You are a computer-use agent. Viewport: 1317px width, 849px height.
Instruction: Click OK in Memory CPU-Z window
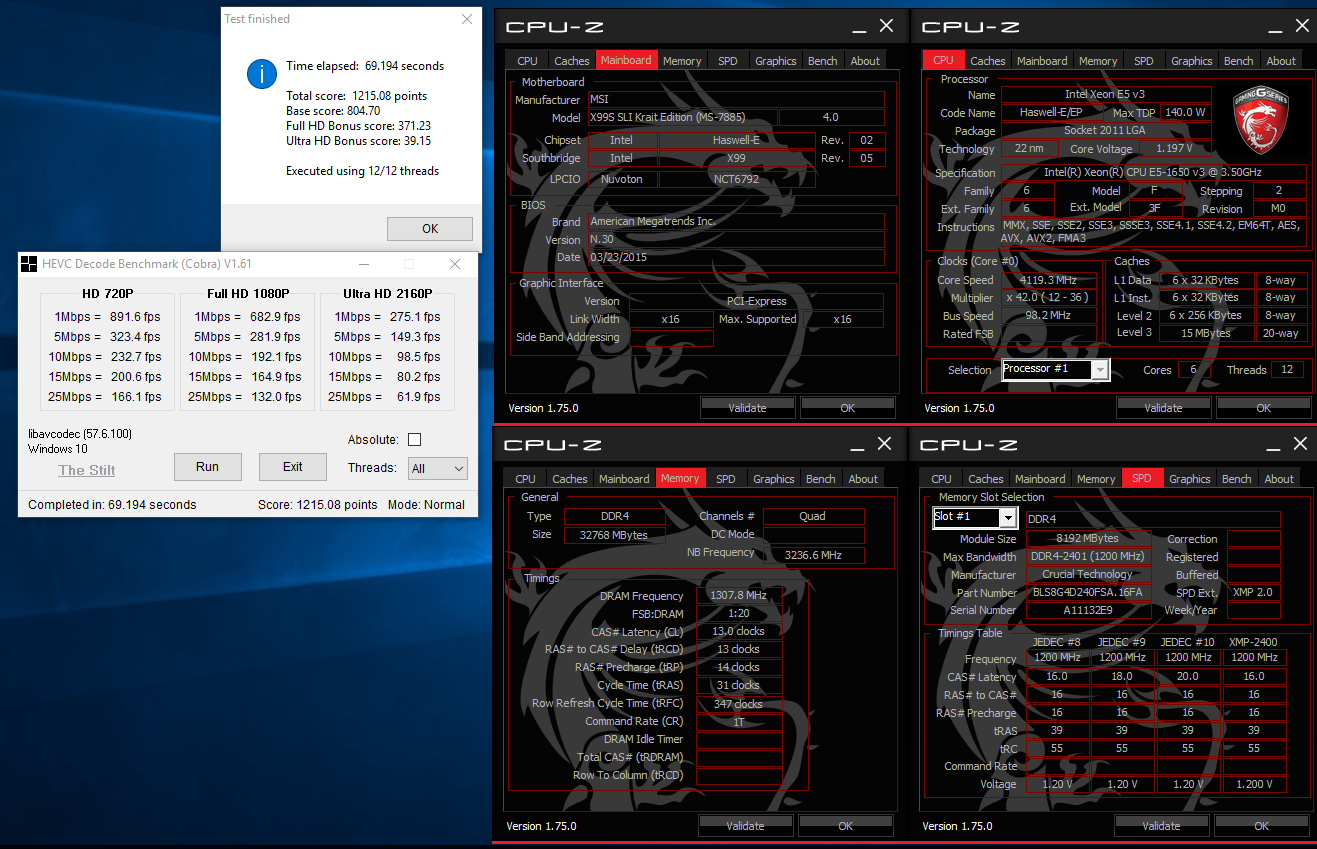846,826
